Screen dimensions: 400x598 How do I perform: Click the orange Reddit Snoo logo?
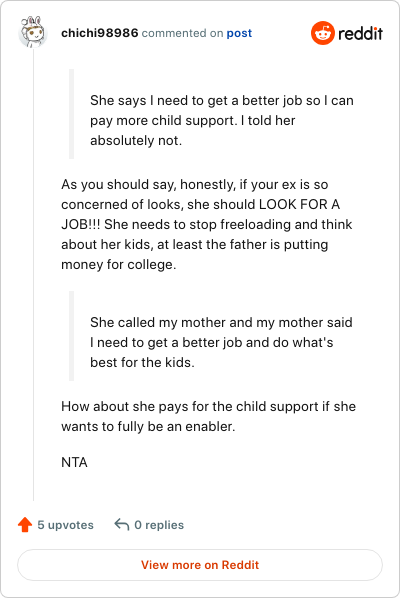(323, 33)
